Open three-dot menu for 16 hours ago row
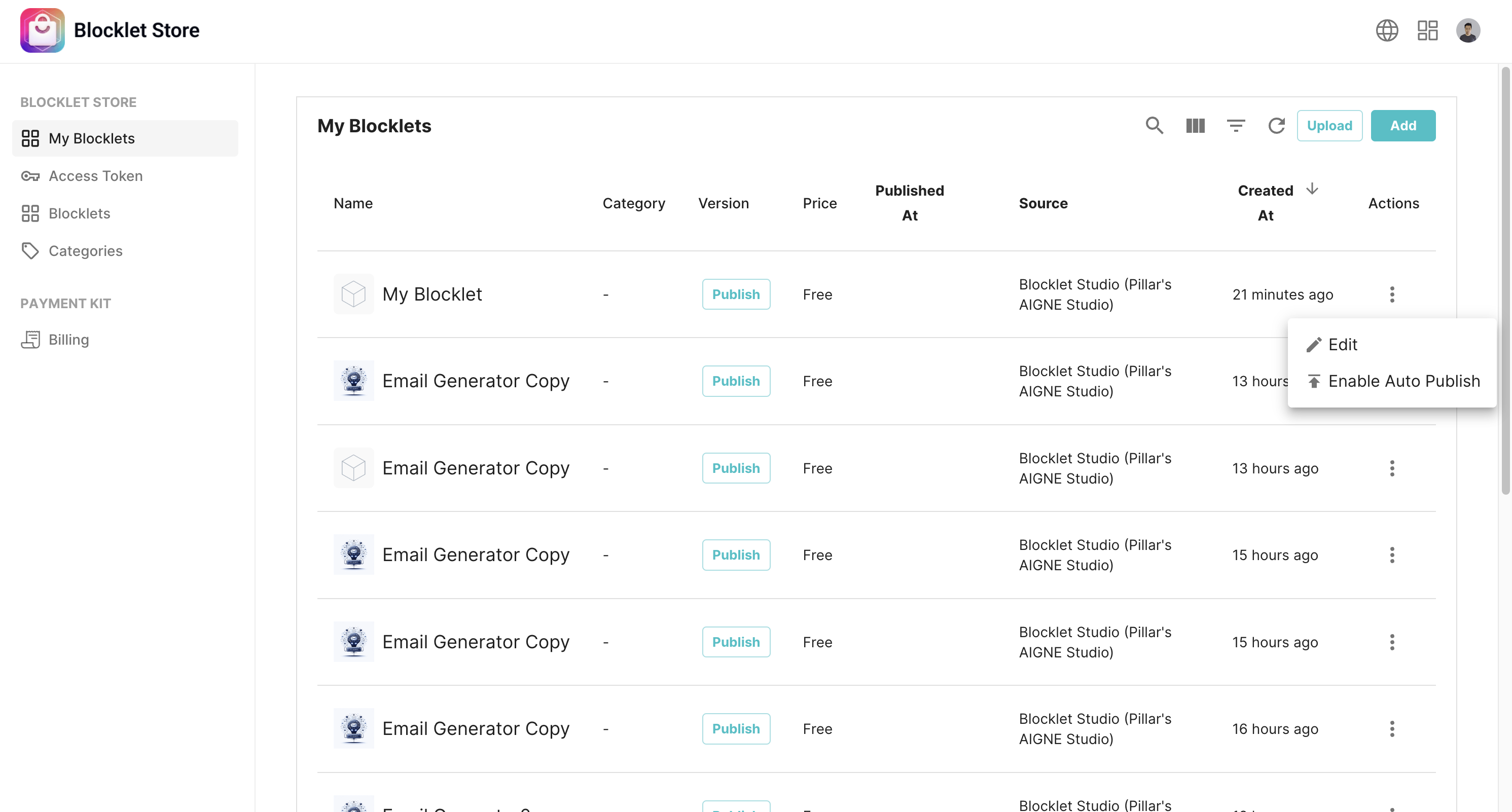The width and height of the screenshot is (1512, 812). [1392, 729]
